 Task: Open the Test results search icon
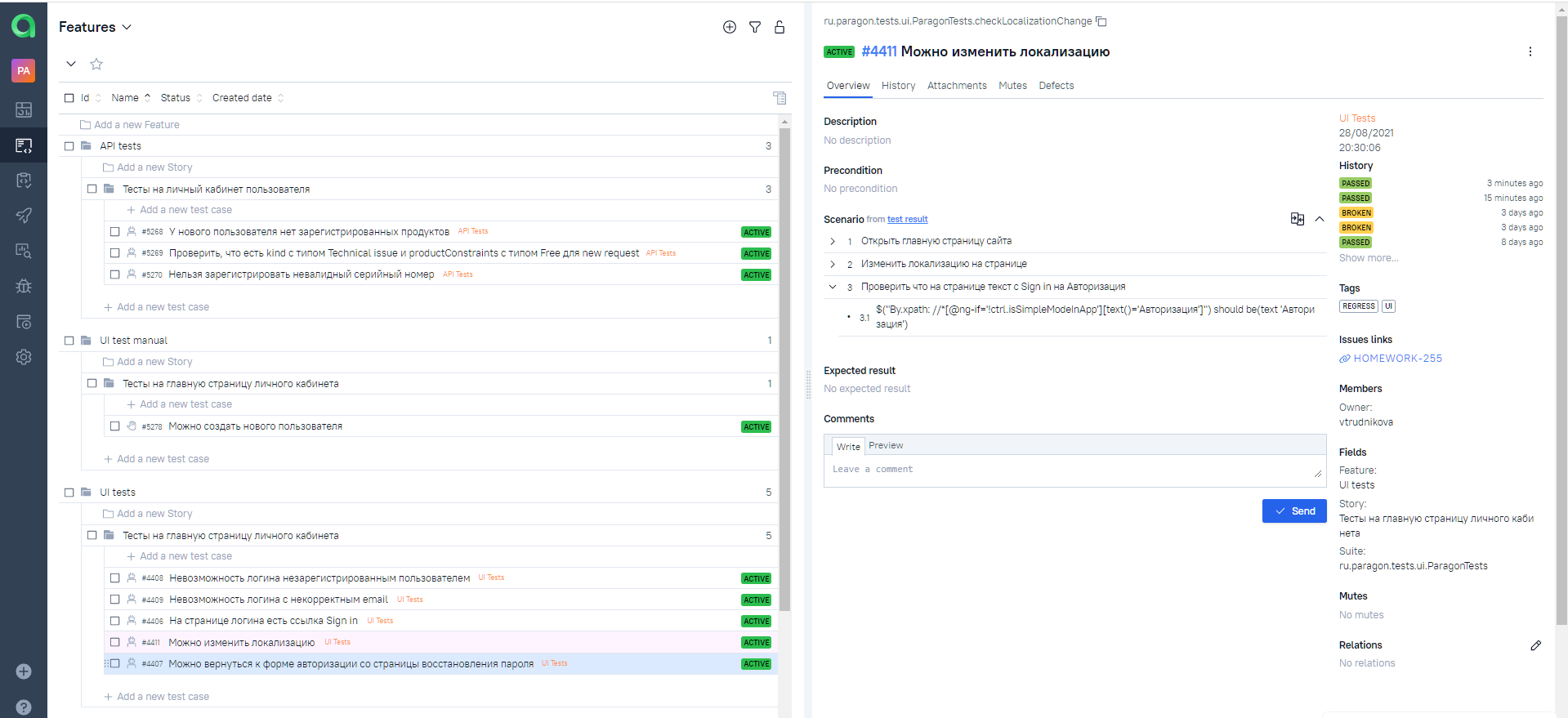[24, 251]
